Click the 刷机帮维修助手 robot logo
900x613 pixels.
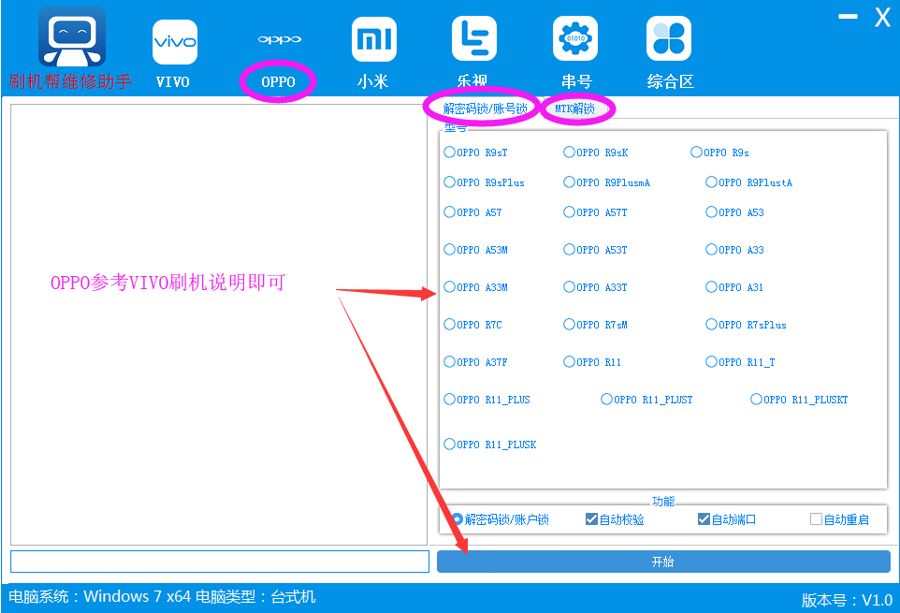point(72,37)
